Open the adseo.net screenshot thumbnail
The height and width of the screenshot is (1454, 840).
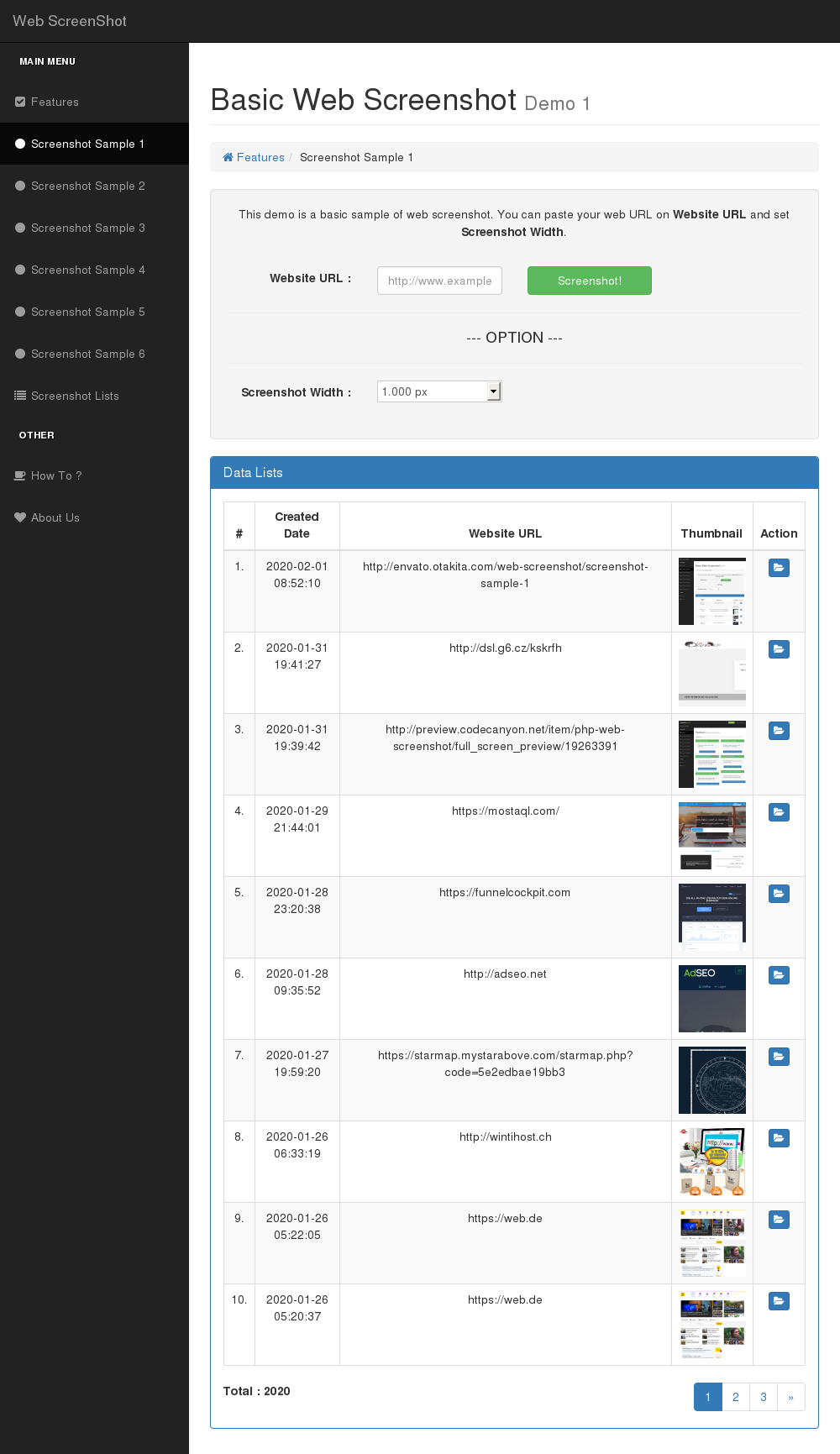711,999
